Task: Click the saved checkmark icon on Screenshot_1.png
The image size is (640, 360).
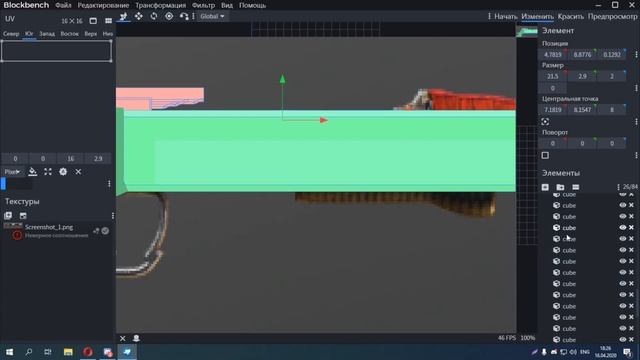Action: click(x=105, y=231)
